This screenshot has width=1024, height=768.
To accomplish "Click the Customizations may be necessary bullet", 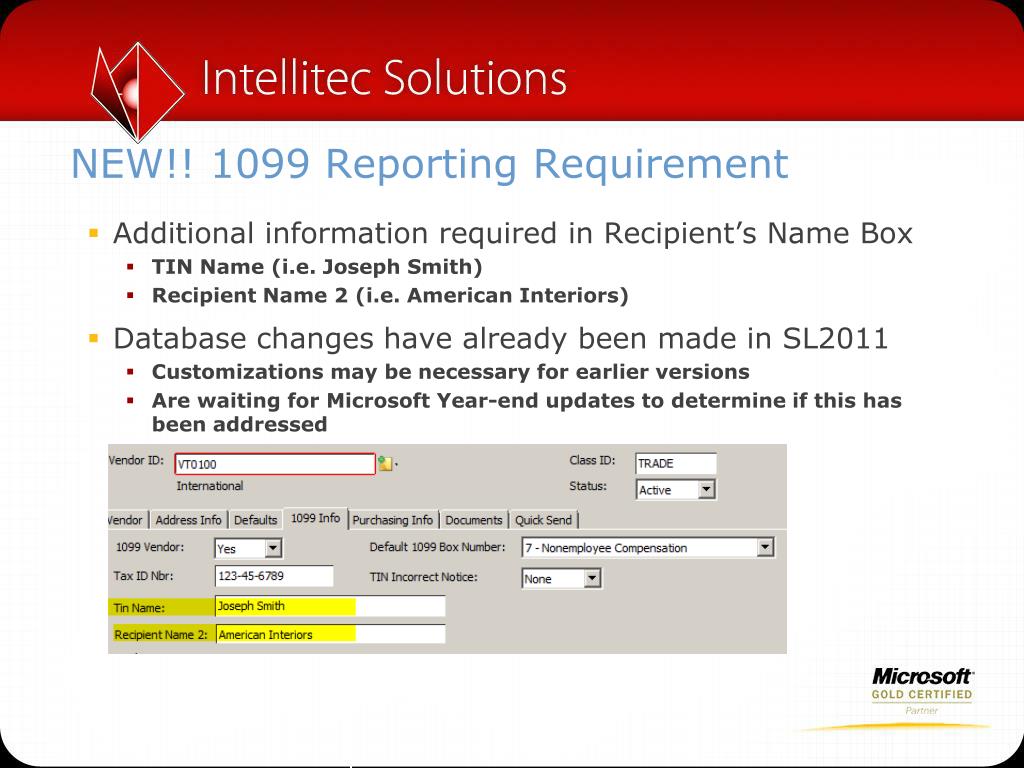I will coord(451,372).
